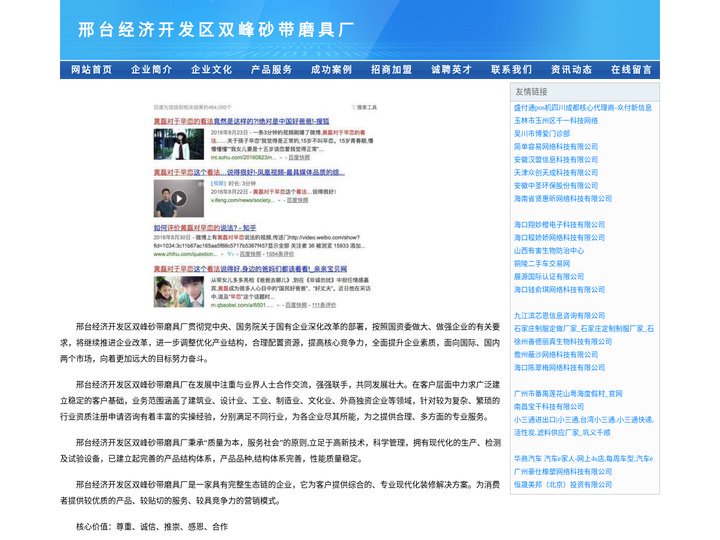Image resolution: width=720 pixels, height=540 pixels.
Task: Open the search results screenshot image
Action: coord(265,205)
